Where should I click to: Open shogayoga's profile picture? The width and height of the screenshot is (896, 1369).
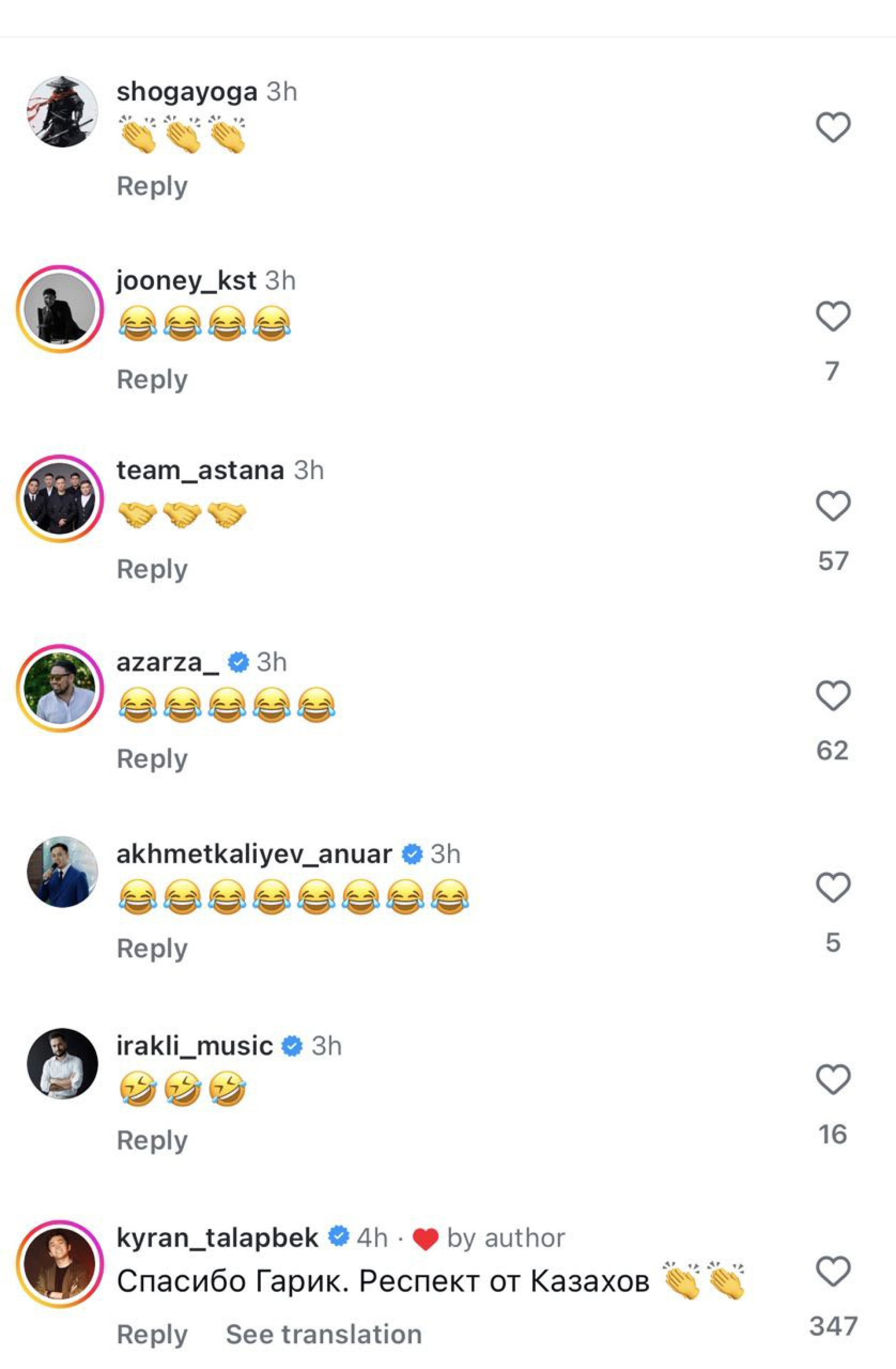pos(62,112)
